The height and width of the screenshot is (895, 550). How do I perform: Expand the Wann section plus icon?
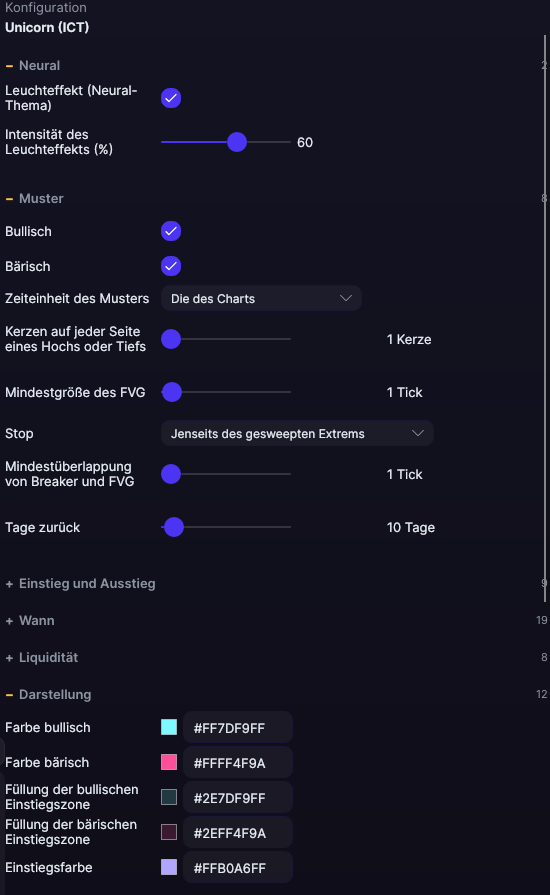tap(9, 621)
